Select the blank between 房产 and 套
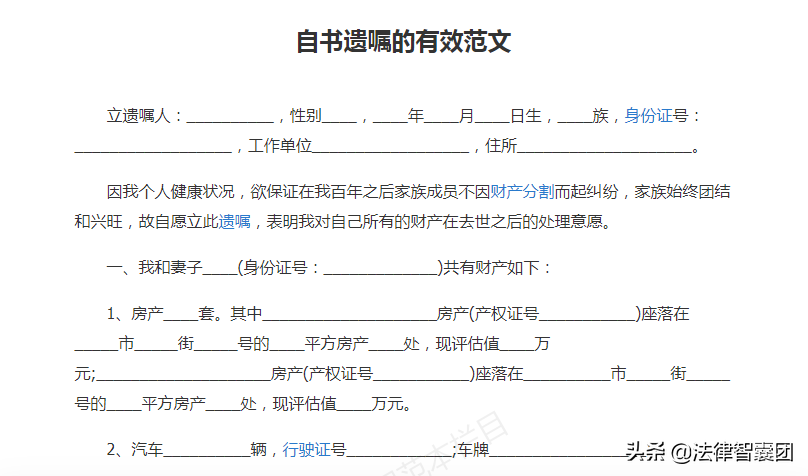The width and height of the screenshot is (808, 476). pyautogui.click(x=181, y=315)
